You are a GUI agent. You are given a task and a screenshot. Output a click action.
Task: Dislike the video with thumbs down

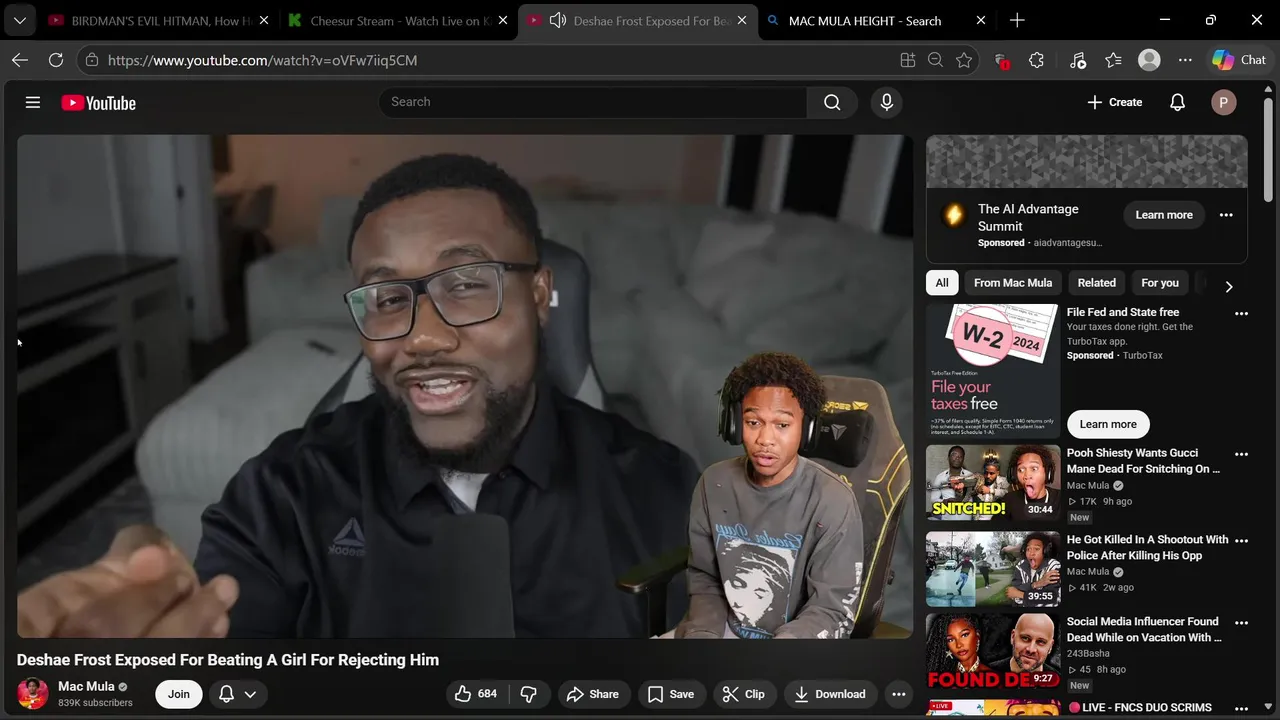pos(529,694)
